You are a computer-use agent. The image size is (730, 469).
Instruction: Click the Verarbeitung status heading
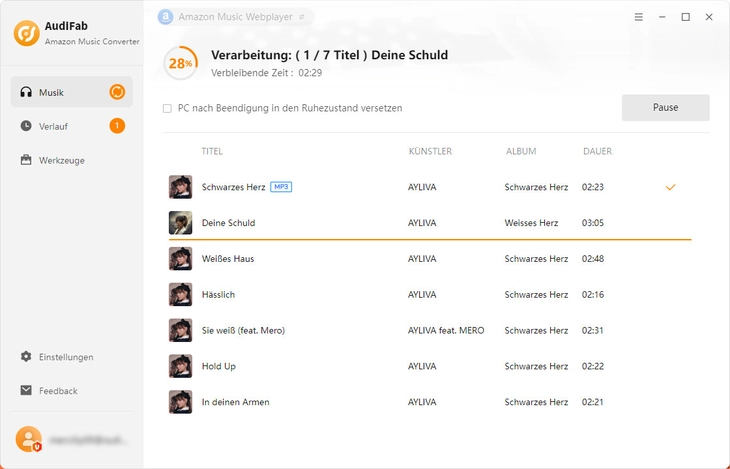[330, 55]
